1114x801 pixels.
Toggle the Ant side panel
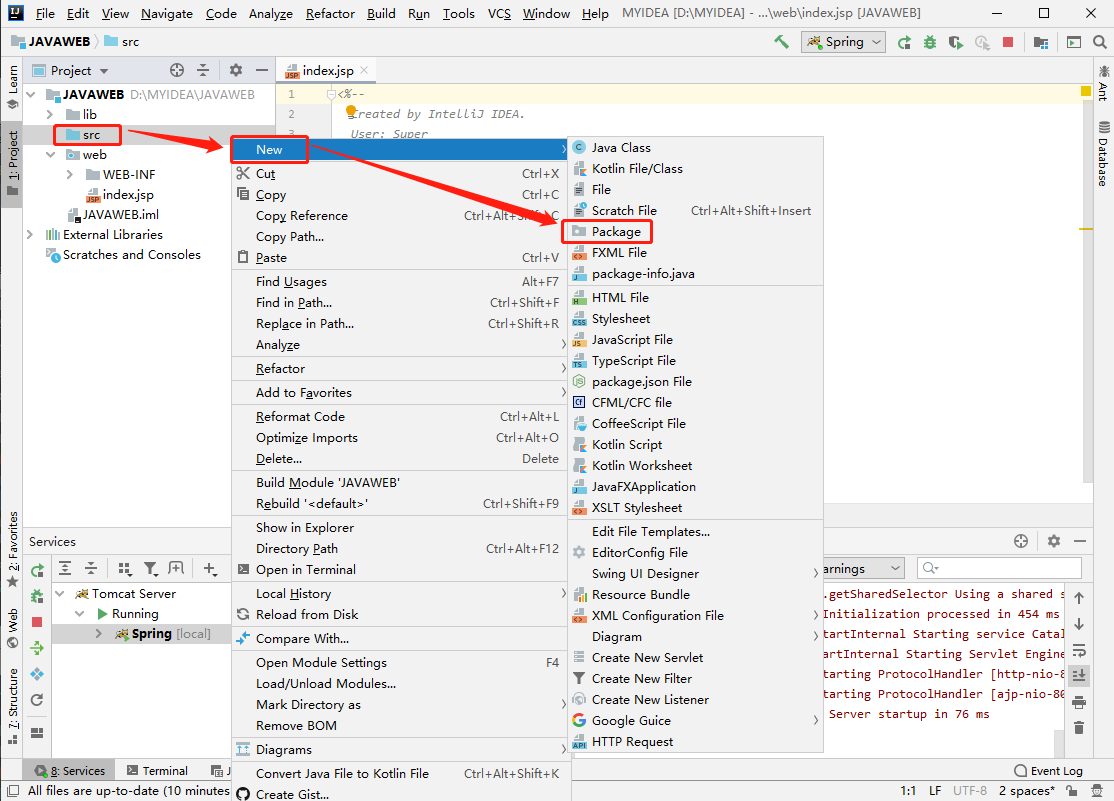(x=1103, y=83)
